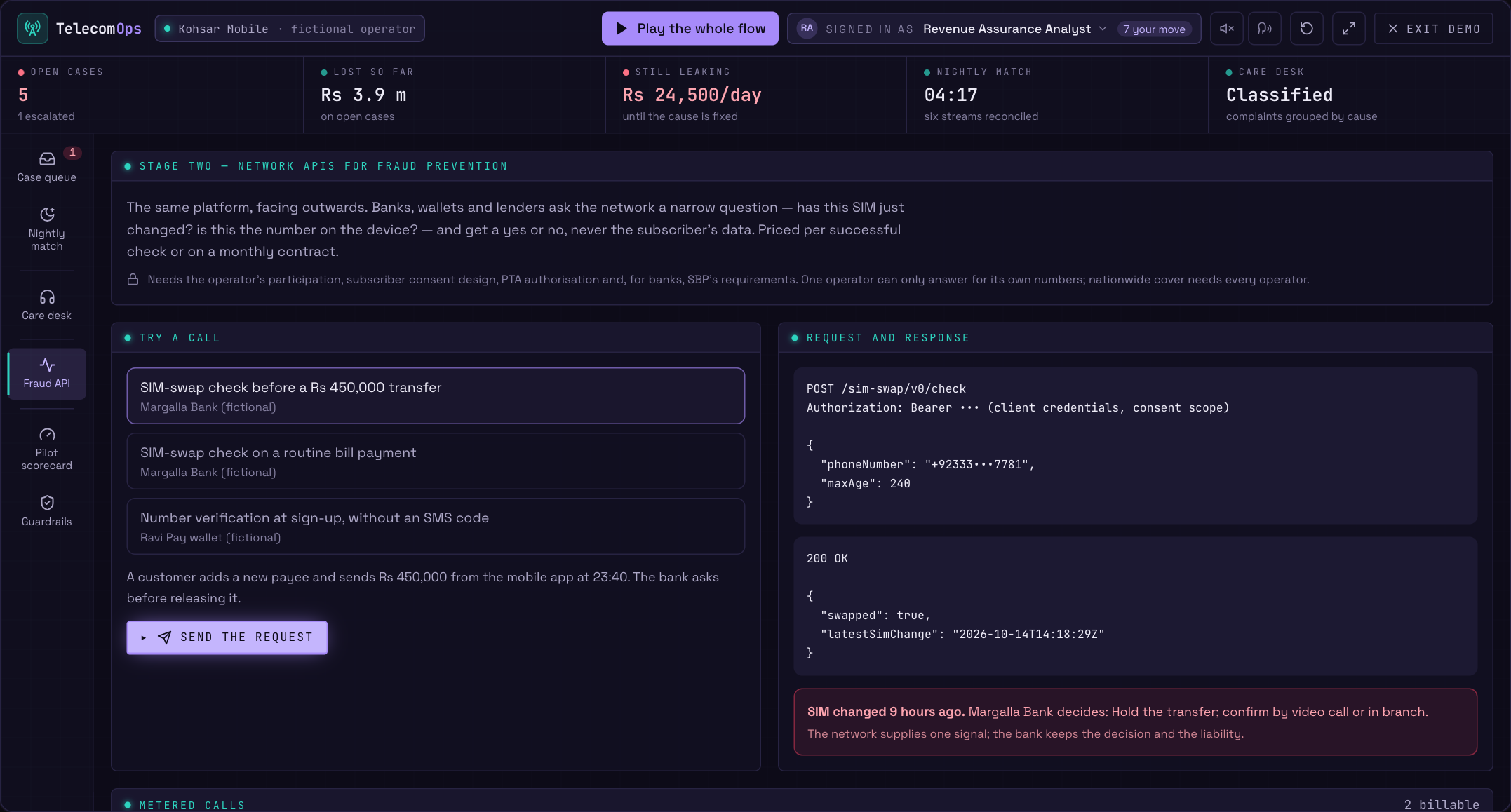Click the red 1 badge on Case queue
The height and width of the screenshot is (812, 1511).
(x=72, y=152)
